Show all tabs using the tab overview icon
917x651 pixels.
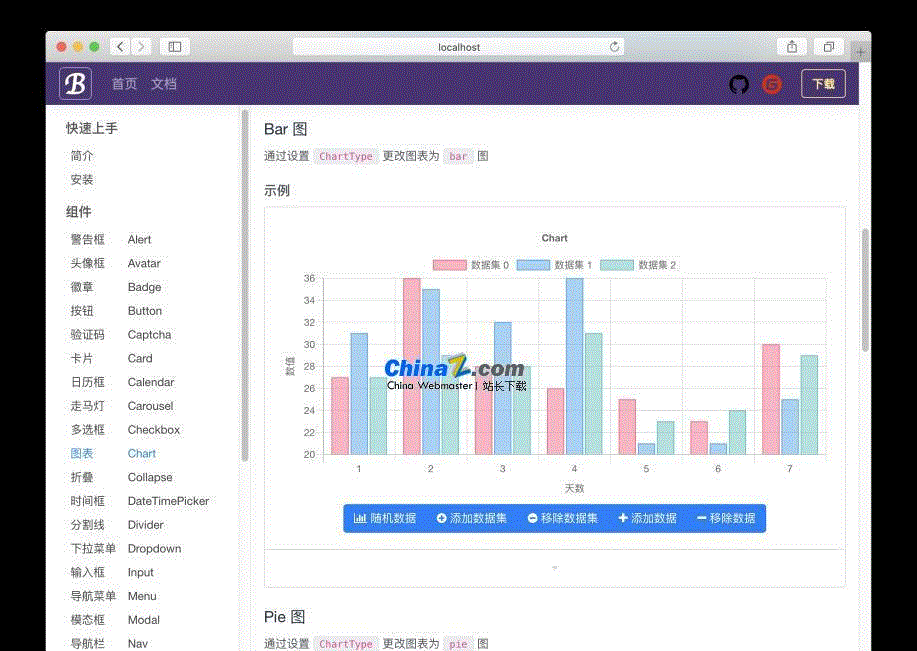click(x=829, y=47)
